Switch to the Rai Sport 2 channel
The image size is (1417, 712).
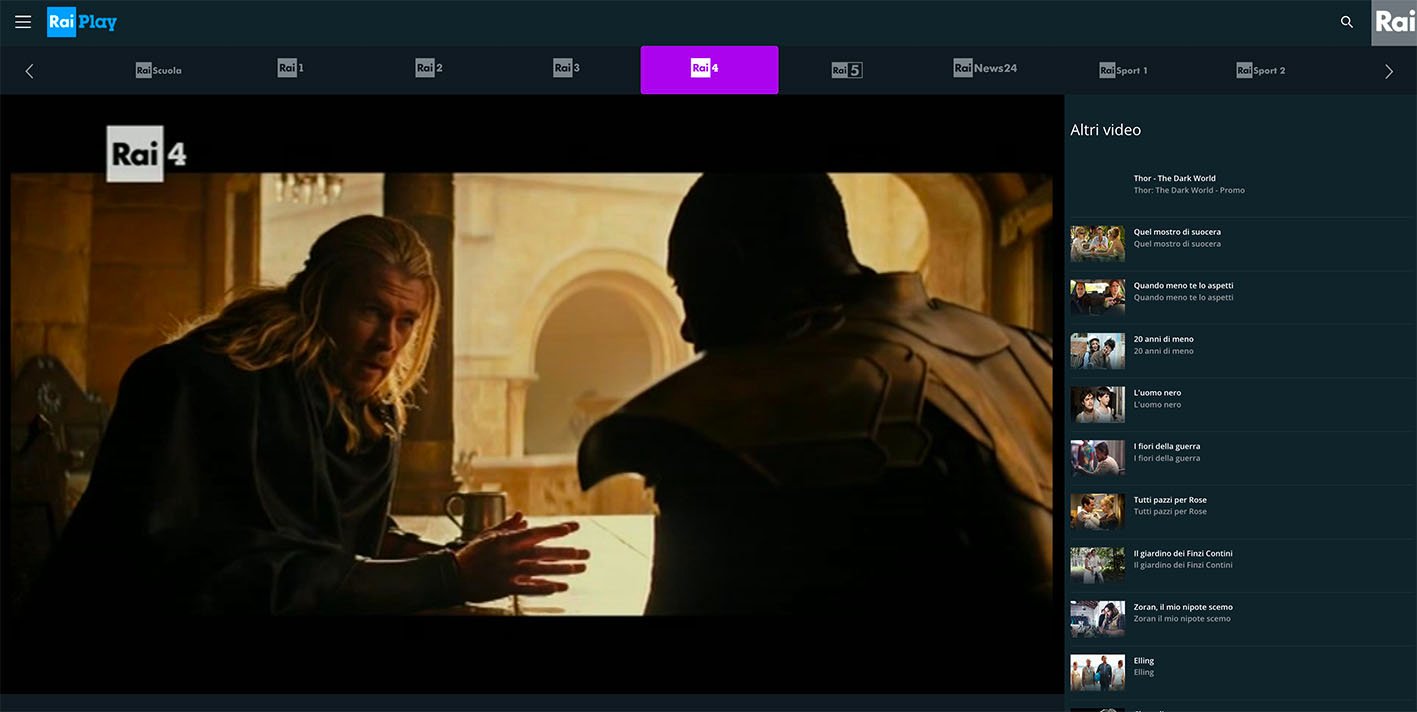[1261, 70]
